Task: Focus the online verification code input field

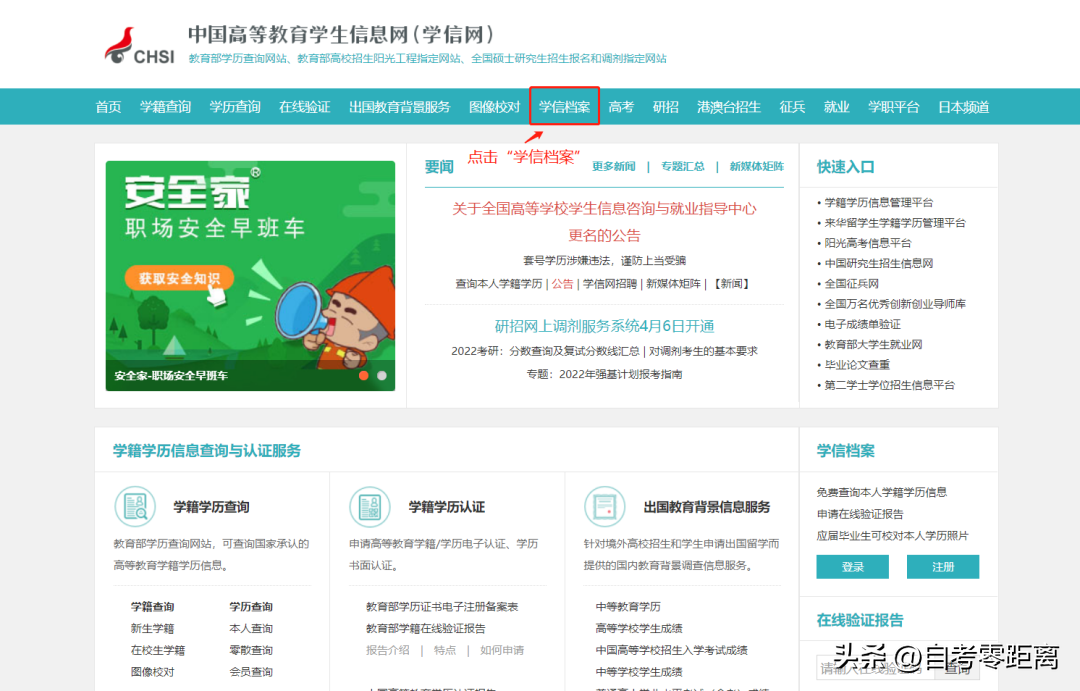Action: [875, 668]
